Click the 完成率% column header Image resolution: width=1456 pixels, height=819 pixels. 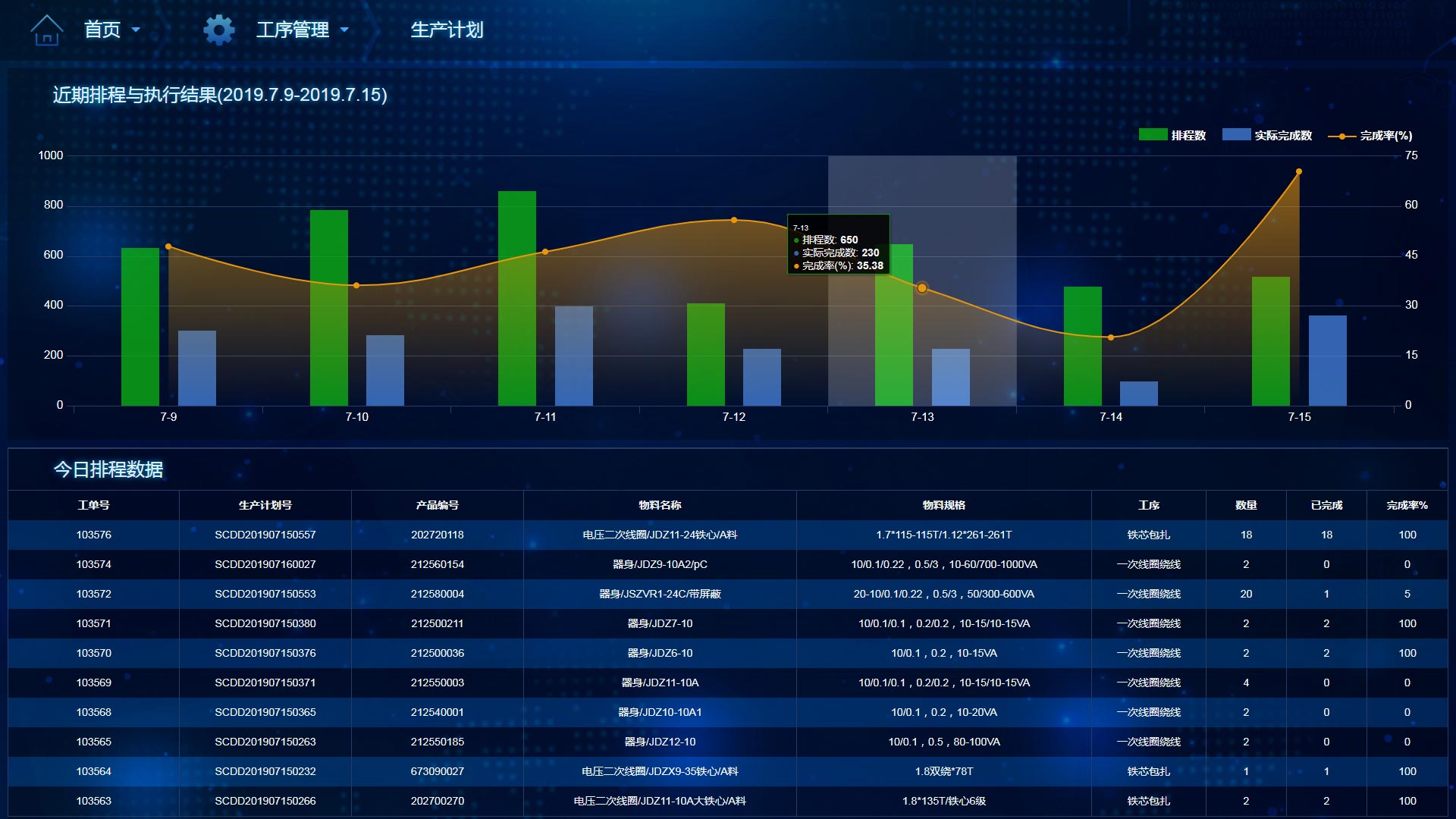[1407, 505]
